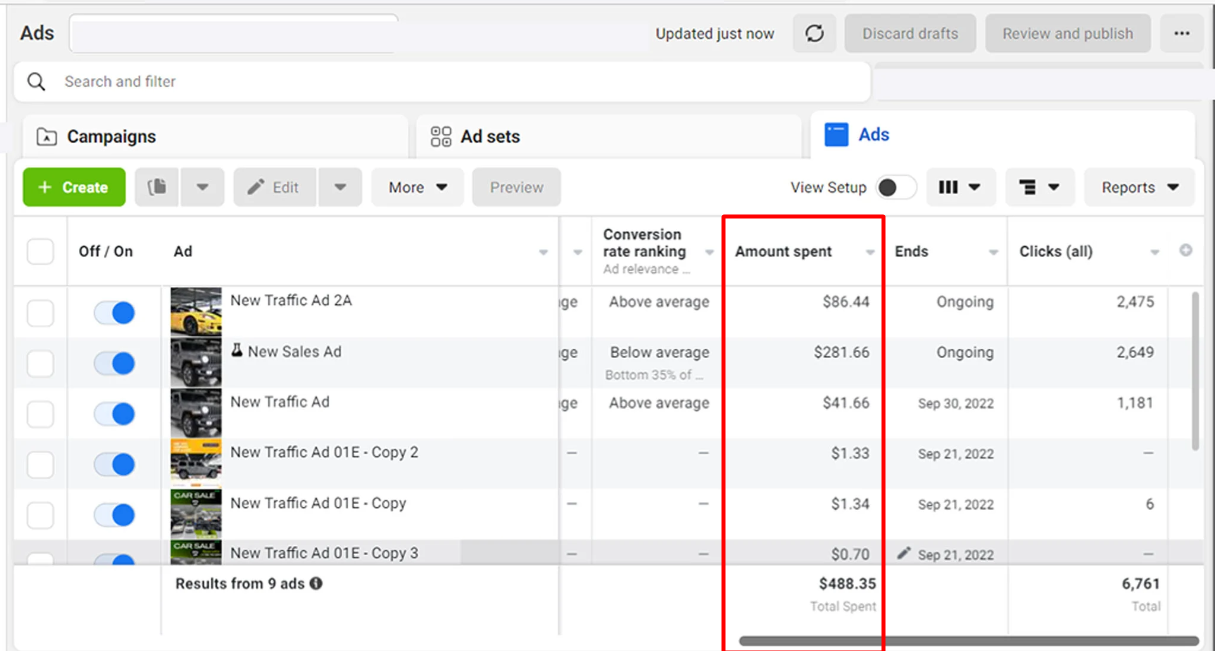Image resolution: width=1215 pixels, height=651 pixels.
Task: Click the duplicate ad icon
Action: tap(157, 187)
